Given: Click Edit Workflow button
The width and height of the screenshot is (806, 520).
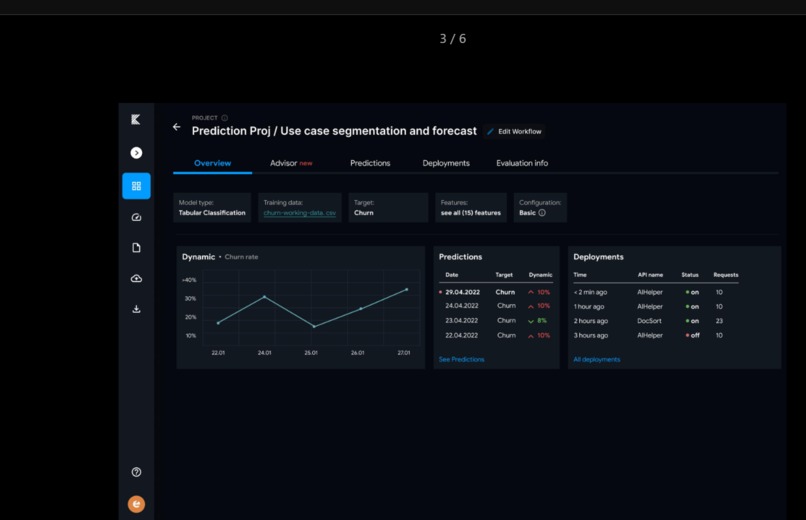Looking at the screenshot, I should click(514, 132).
